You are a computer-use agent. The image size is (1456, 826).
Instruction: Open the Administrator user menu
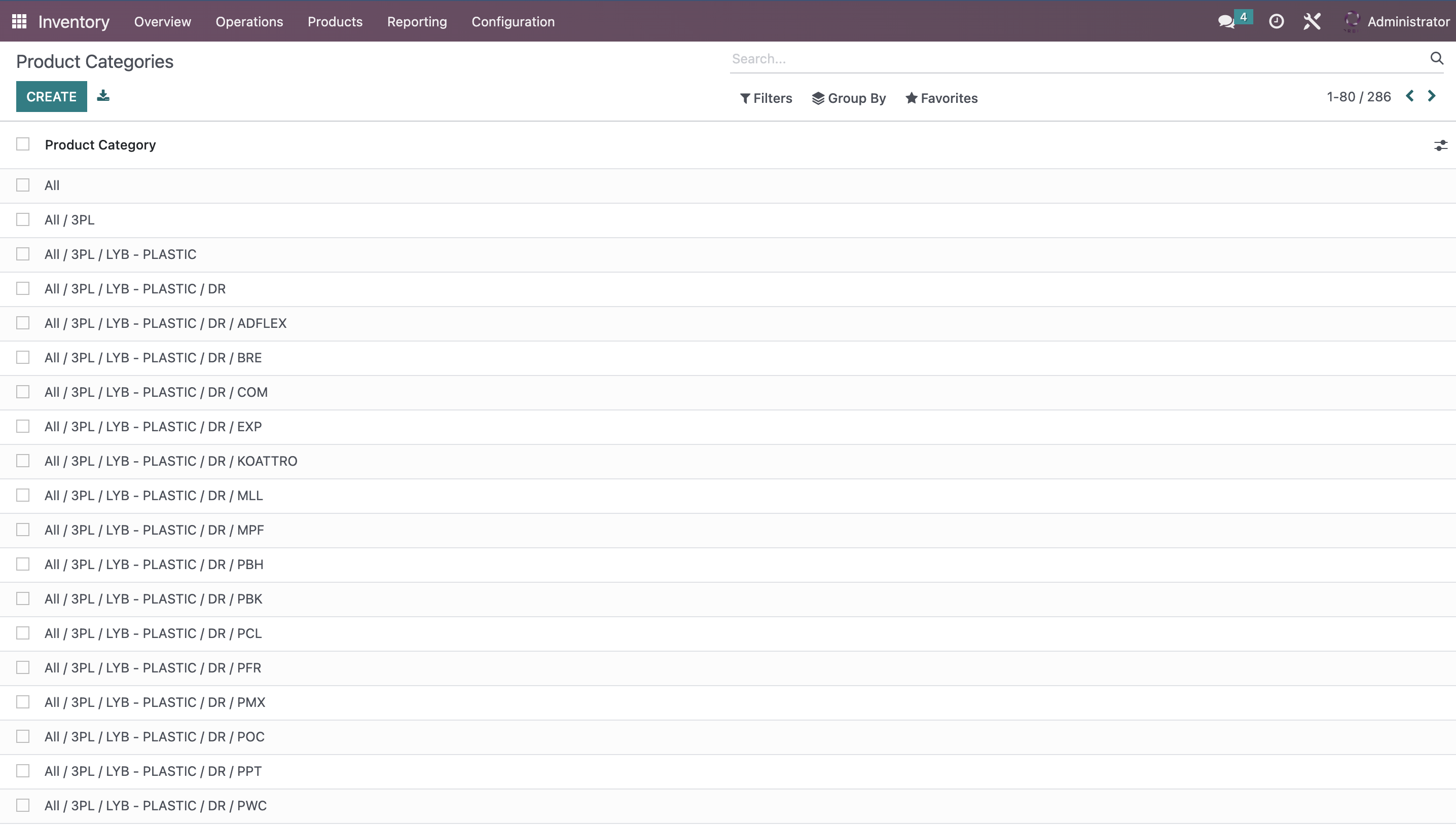[1396, 22]
